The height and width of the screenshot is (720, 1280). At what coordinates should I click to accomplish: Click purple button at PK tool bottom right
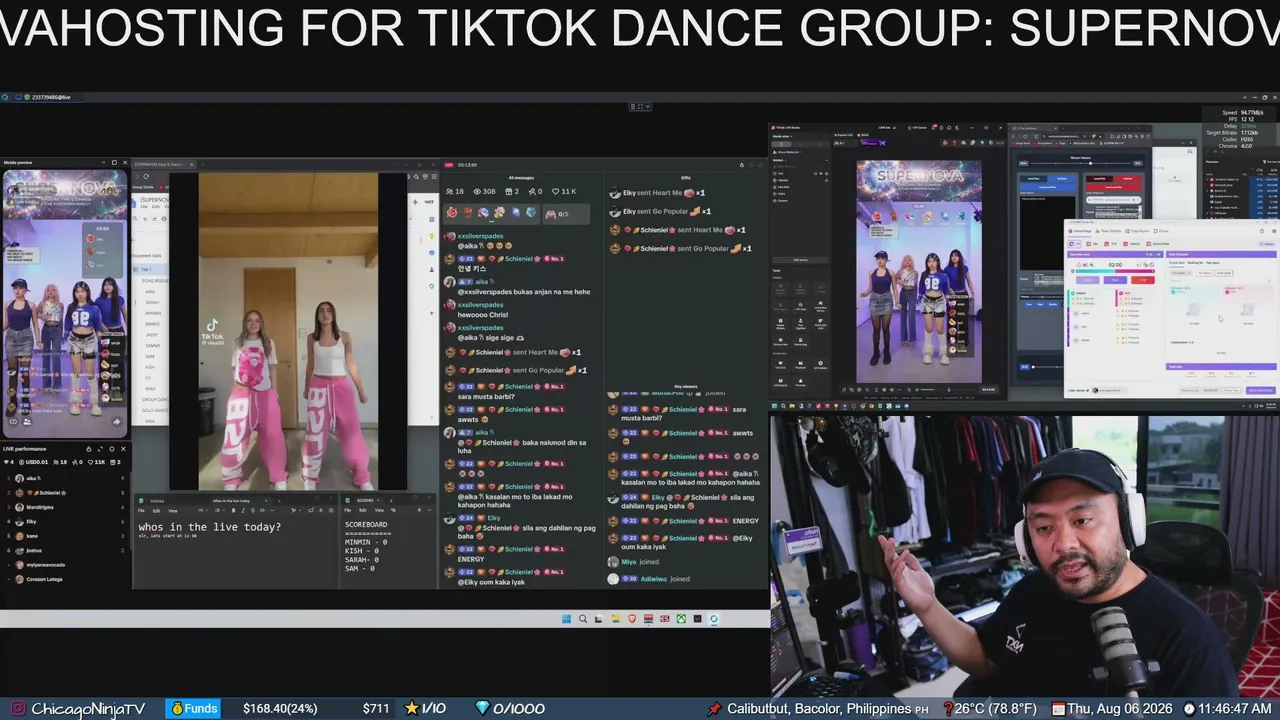[1261, 390]
